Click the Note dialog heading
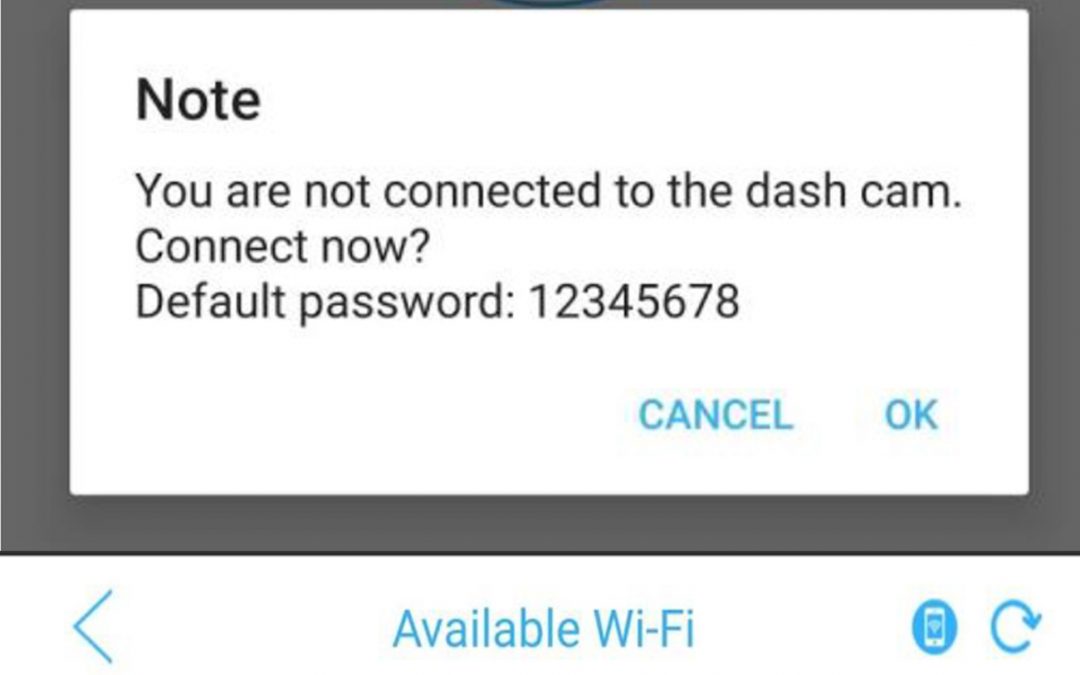Viewport: 1080px width, 675px height. (198, 101)
